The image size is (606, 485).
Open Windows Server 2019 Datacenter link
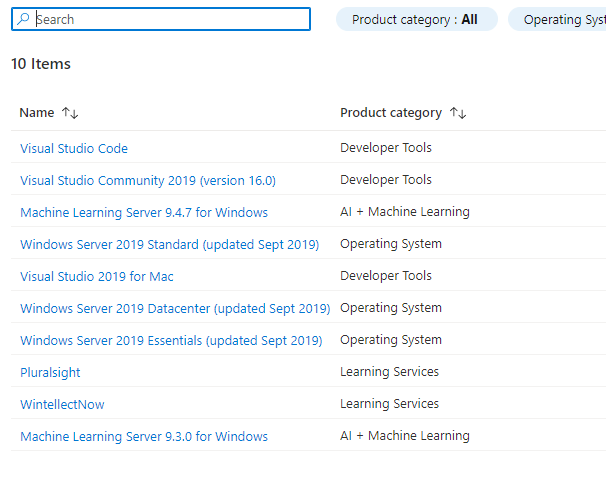pyautogui.click(x=175, y=309)
